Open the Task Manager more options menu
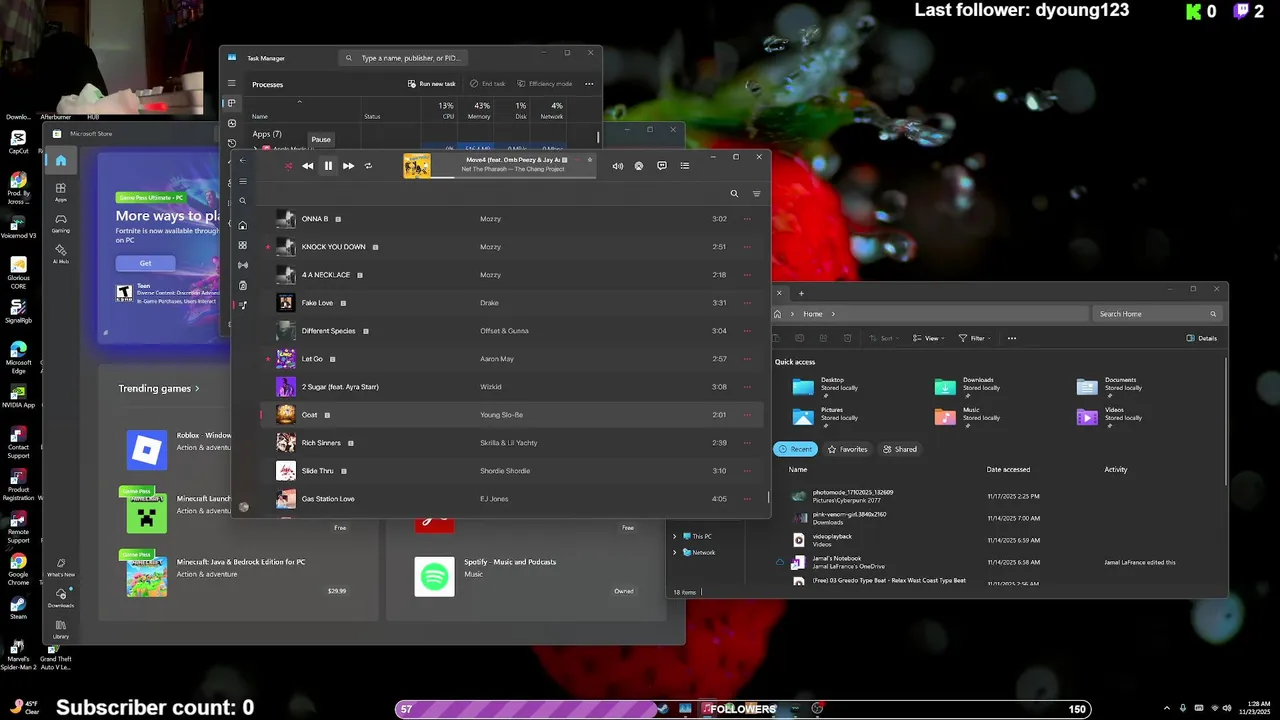 pos(589,84)
